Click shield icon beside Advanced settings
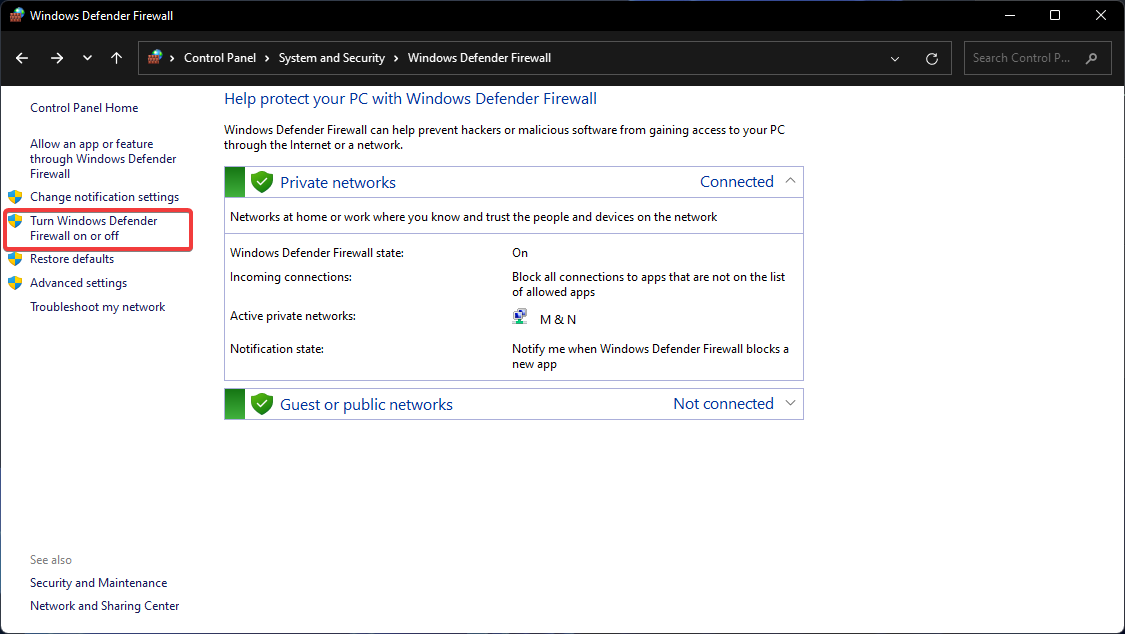1125x634 pixels. 15,283
